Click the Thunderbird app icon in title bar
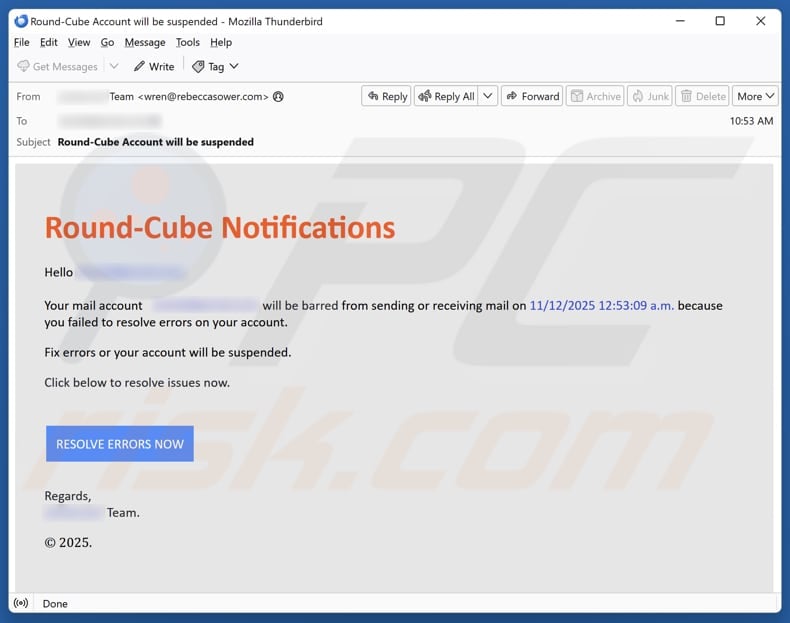Screen dimensions: 790x623 tap(21, 21)
